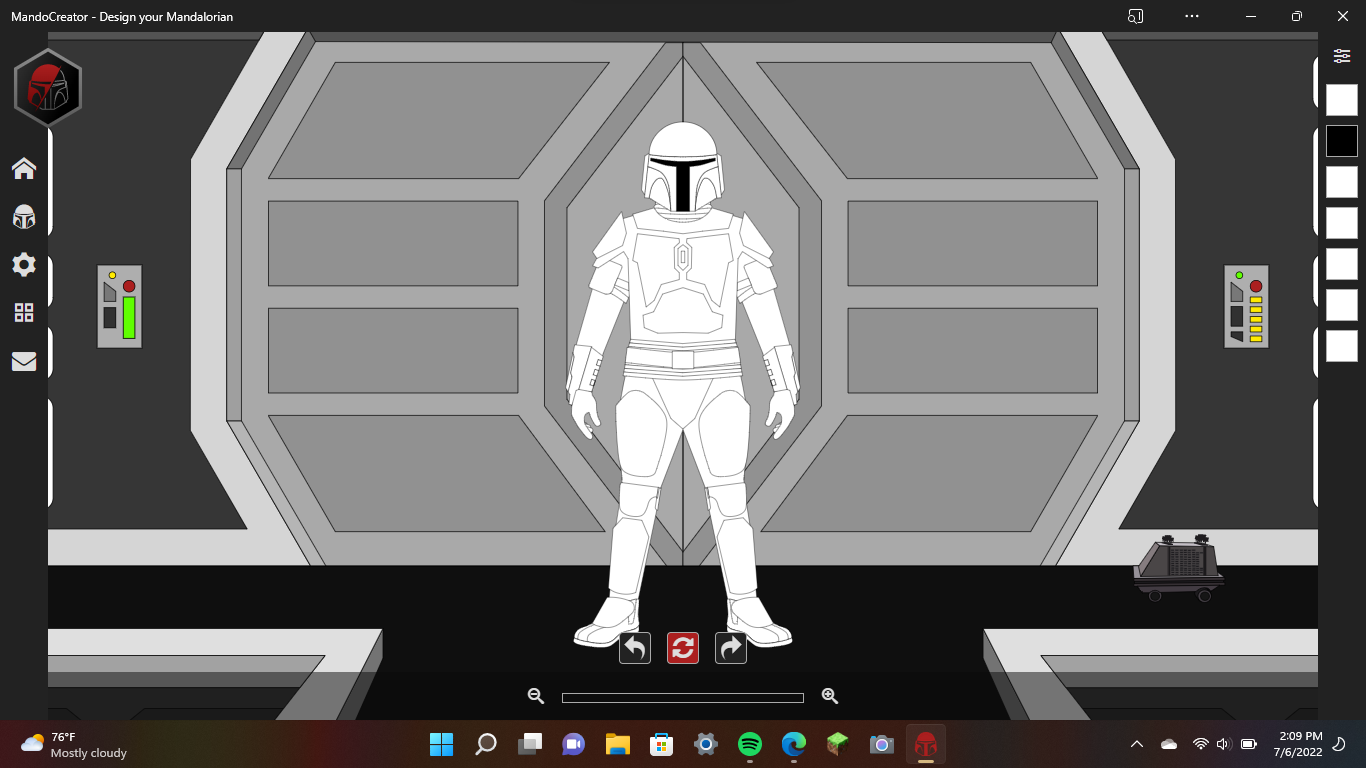Select the chest armor plate on figure
This screenshot has height=768, width=1366.
click(683, 272)
